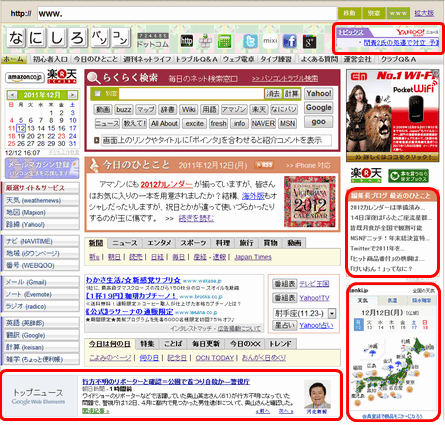Click the 別窓 button beside URL field

click(x=374, y=13)
